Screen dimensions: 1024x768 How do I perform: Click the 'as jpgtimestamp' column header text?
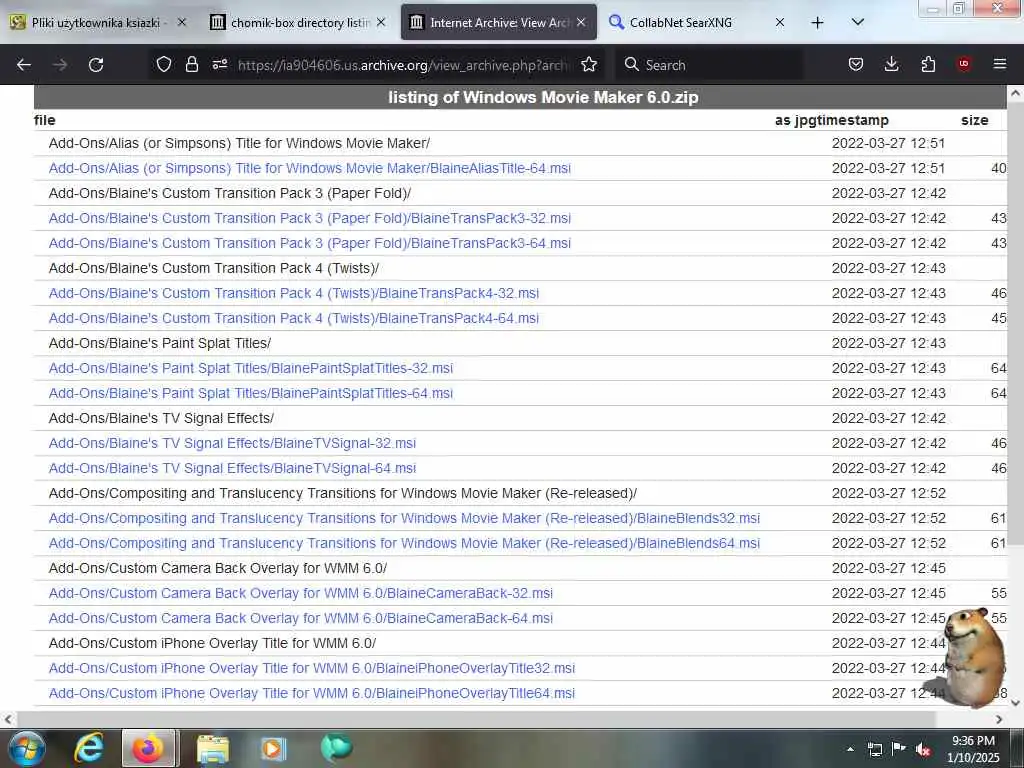pyautogui.click(x=831, y=120)
